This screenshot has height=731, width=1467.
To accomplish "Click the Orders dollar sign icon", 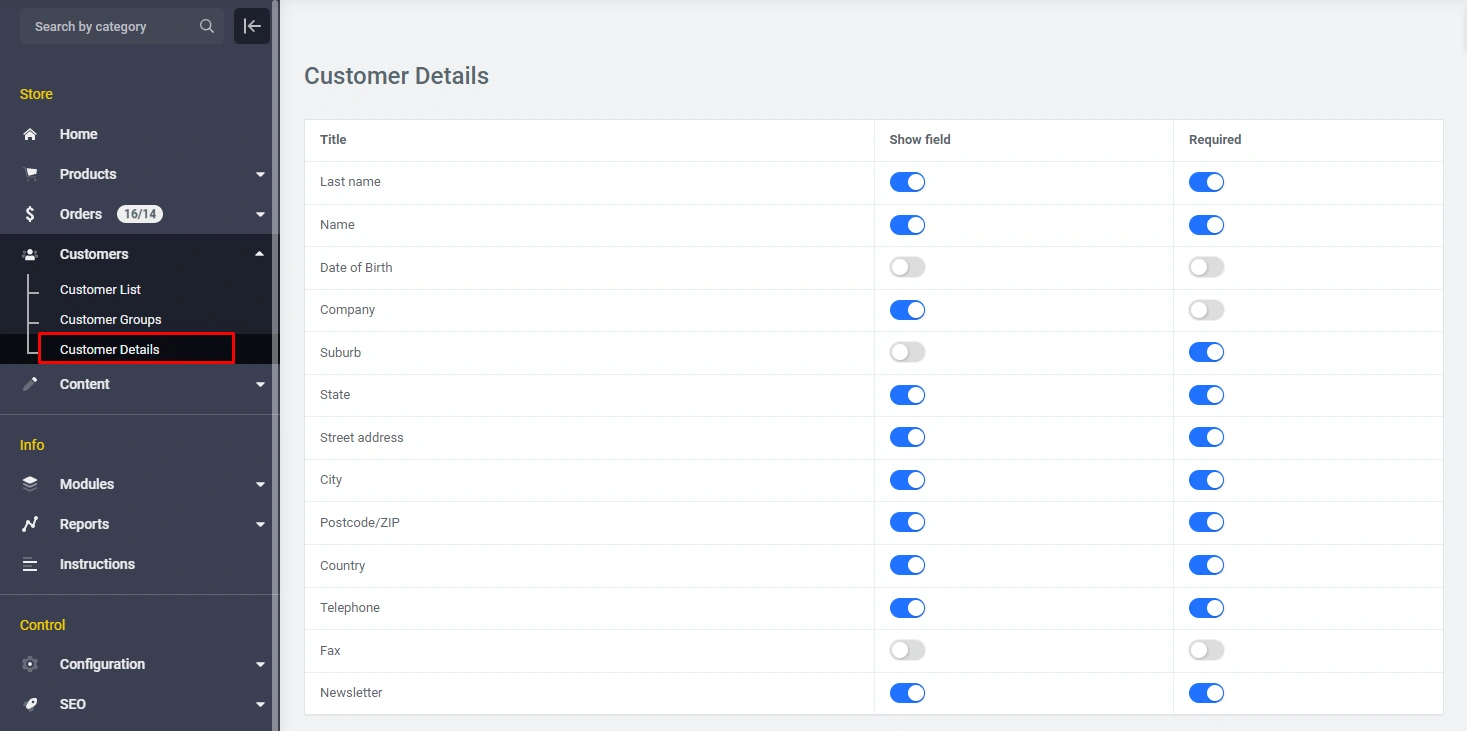I will point(30,214).
